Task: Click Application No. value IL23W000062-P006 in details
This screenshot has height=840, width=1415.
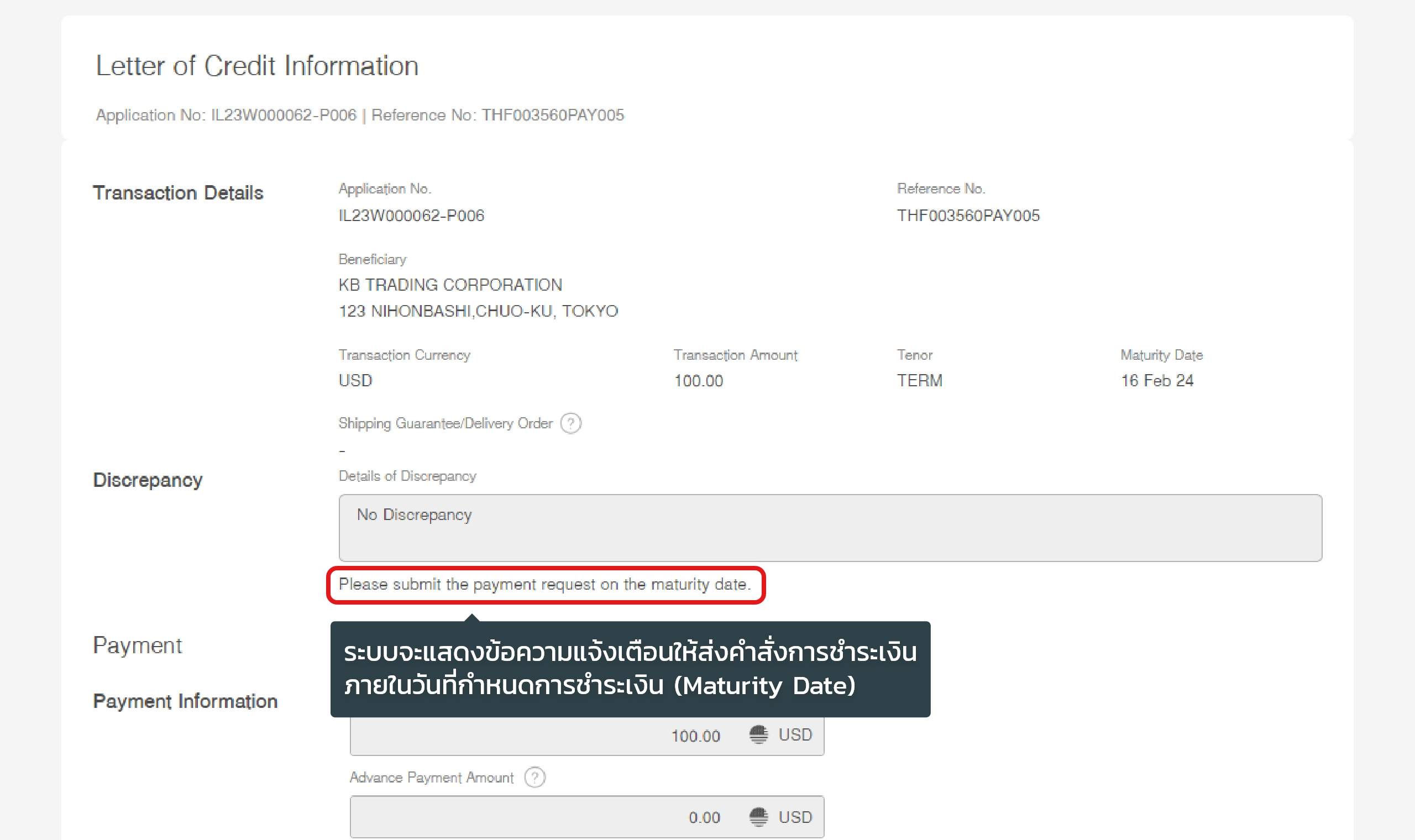Action: click(411, 216)
